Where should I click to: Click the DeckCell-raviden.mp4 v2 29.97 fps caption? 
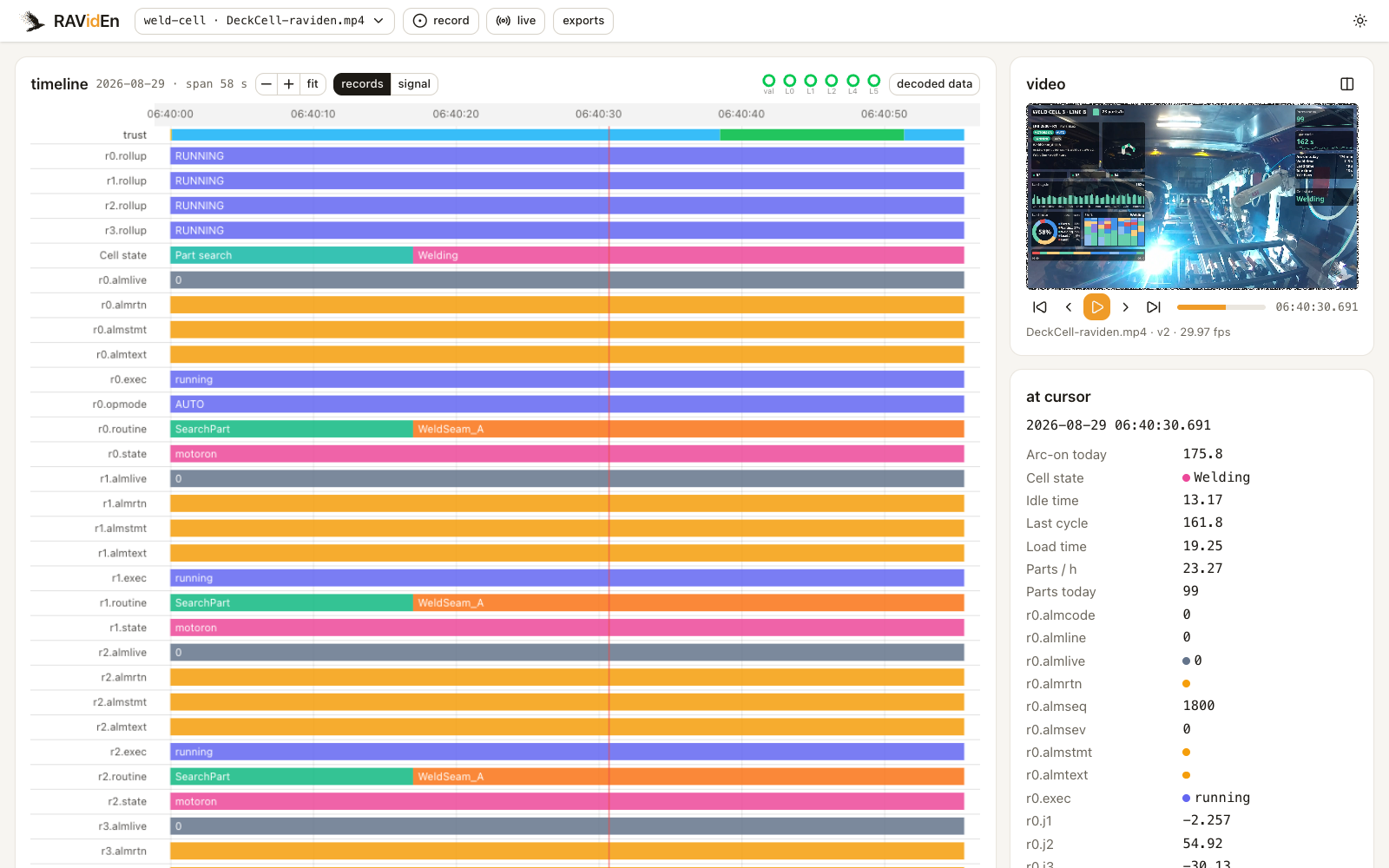(x=1128, y=332)
